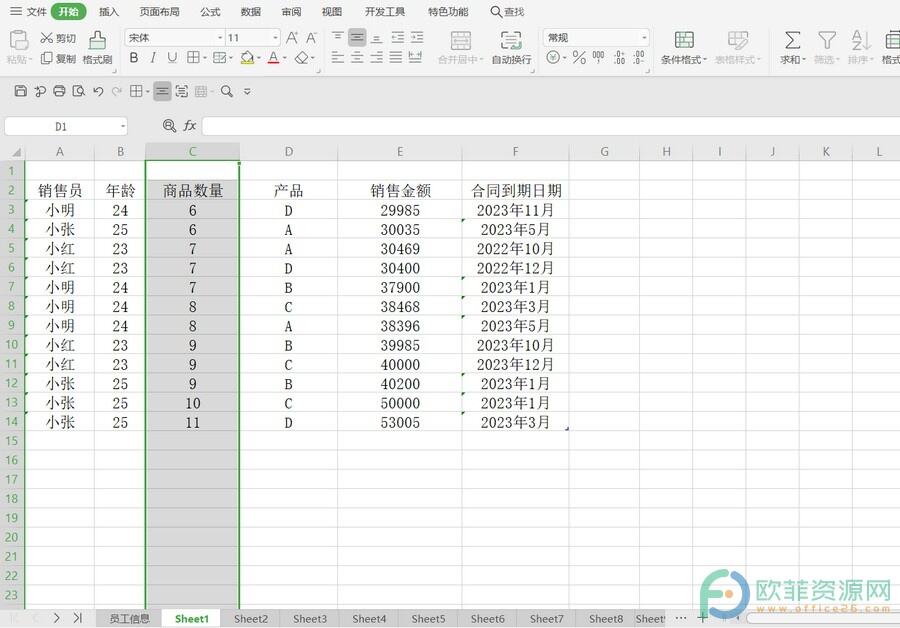Click the justify alignment icon

coord(395,57)
